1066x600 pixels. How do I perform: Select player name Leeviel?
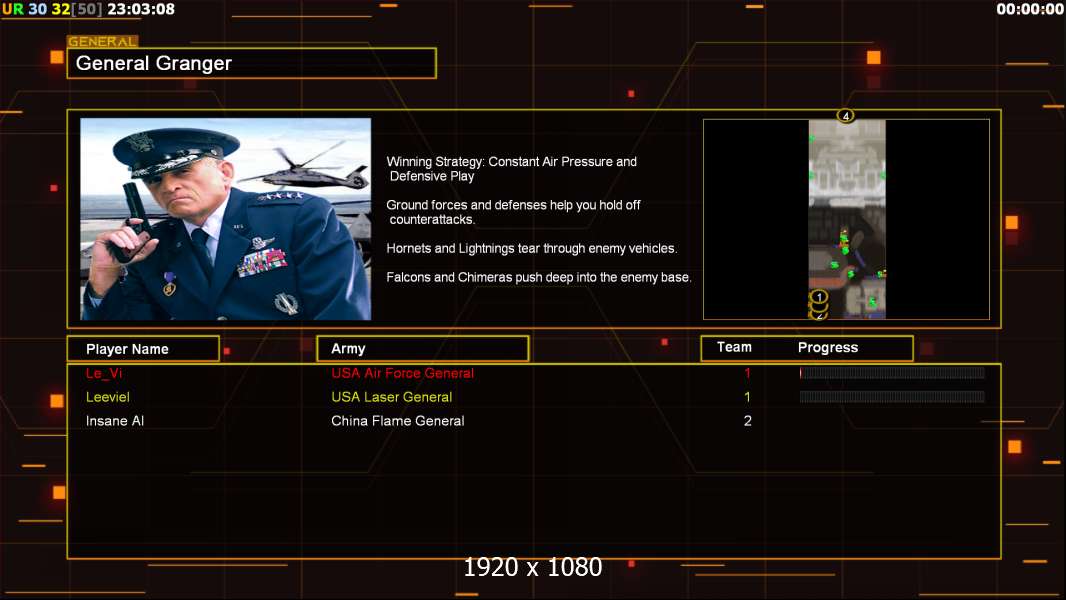pos(107,397)
